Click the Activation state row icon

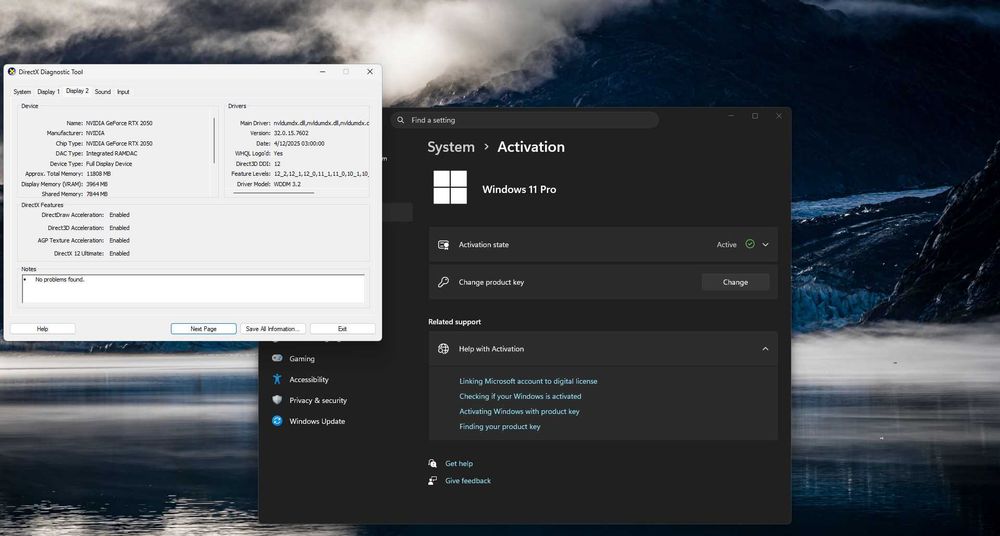pyautogui.click(x=444, y=244)
